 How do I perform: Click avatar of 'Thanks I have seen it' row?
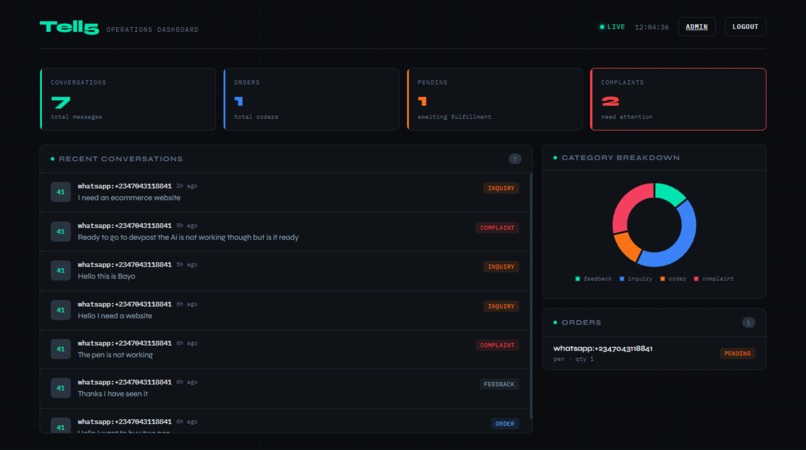[x=61, y=388]
